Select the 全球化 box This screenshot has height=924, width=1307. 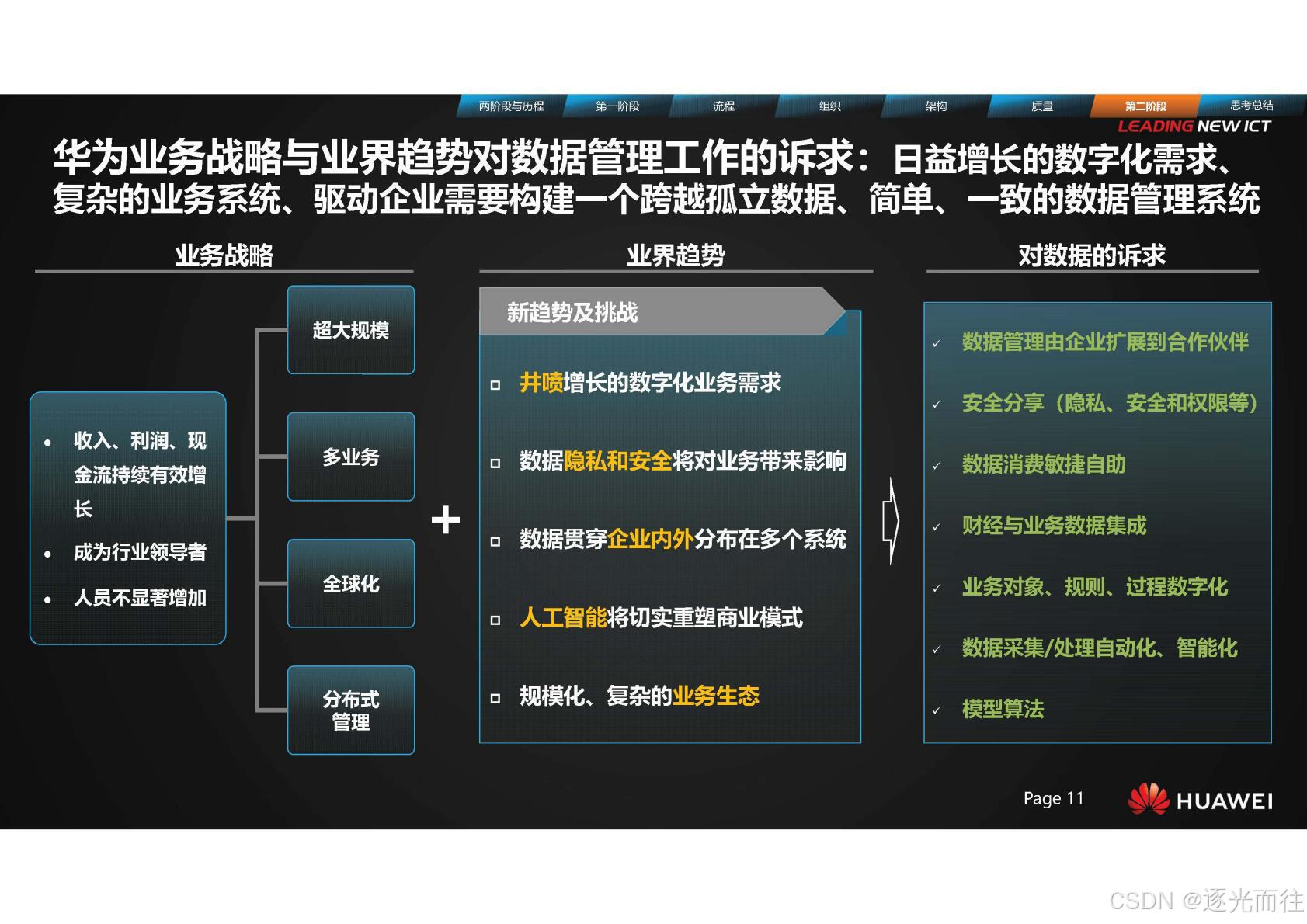pyautogui.click(x=351, y=583)
